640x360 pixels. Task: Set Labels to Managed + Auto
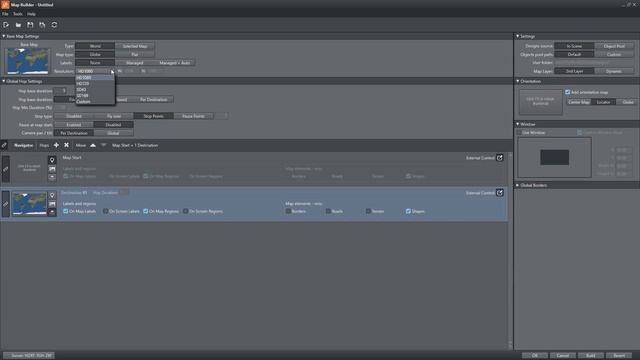click(x=175, y=63)
